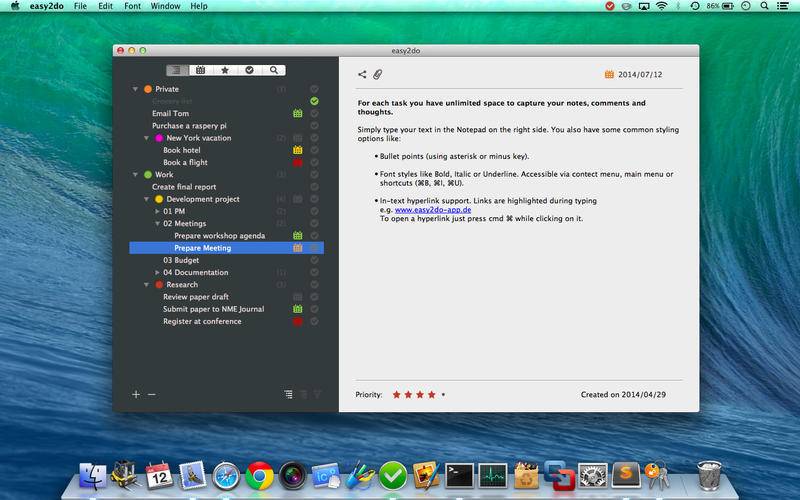The height and width of the screenshot is (500, 800).
Task: Check off Book hotel task
Action: [315, 150]
